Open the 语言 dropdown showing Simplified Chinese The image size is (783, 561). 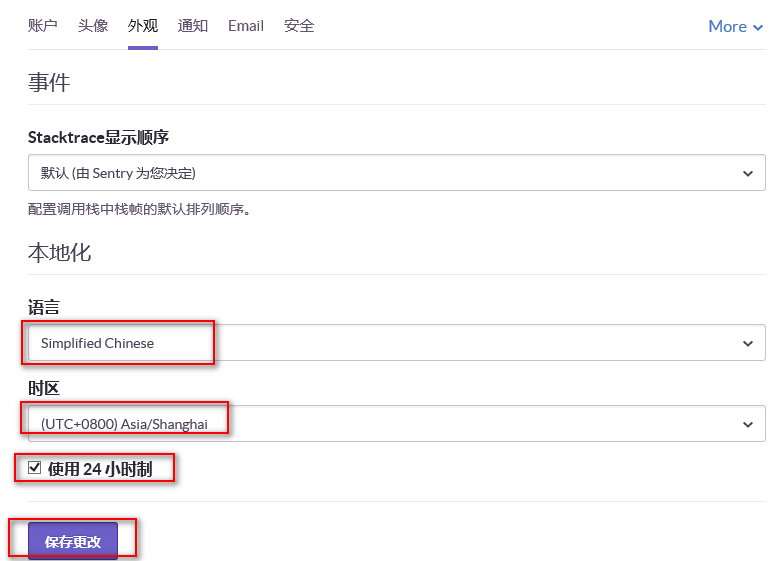396,343
